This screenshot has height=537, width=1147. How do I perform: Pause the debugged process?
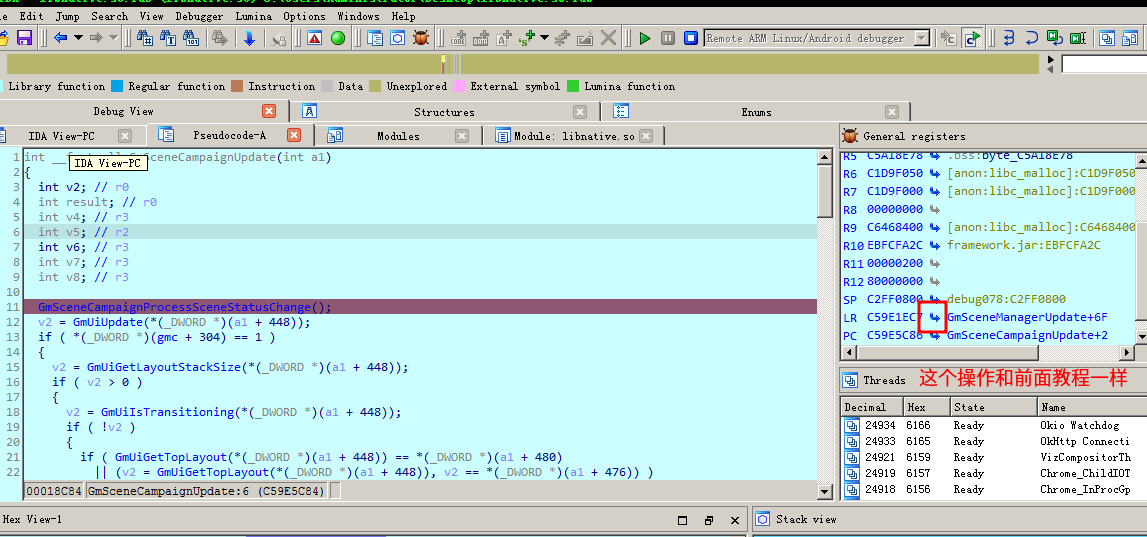tap(668, 38)
